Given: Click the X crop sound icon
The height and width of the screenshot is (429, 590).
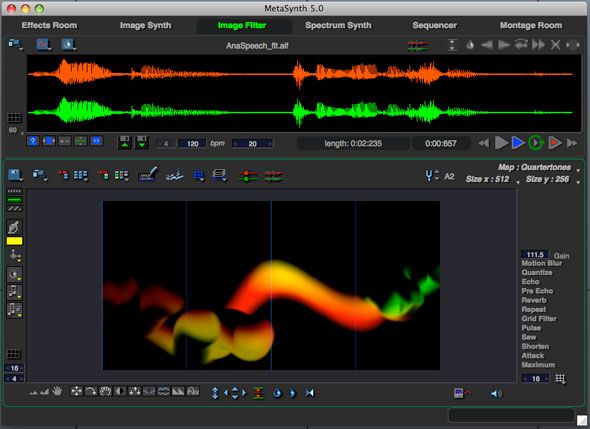Looking at the screenshot, I should point(555,45).
